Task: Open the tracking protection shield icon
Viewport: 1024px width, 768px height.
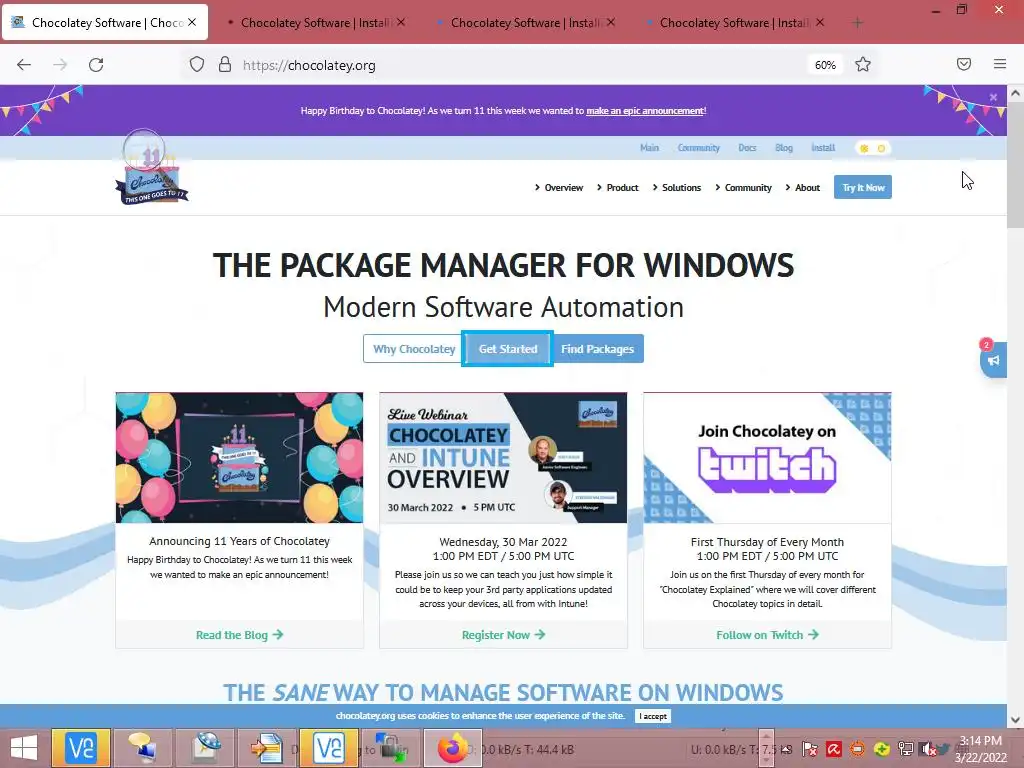Action: tap(197, 65)
